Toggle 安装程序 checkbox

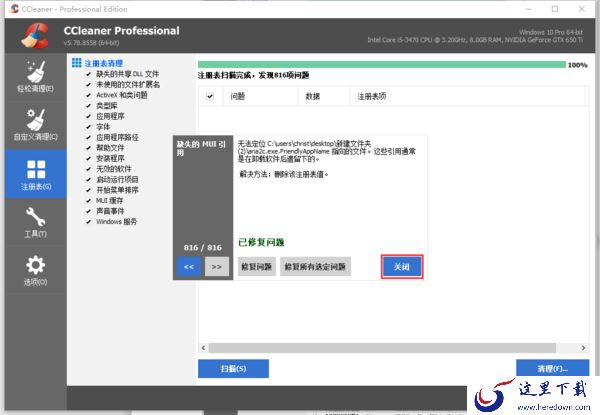[x=88, y=158]
